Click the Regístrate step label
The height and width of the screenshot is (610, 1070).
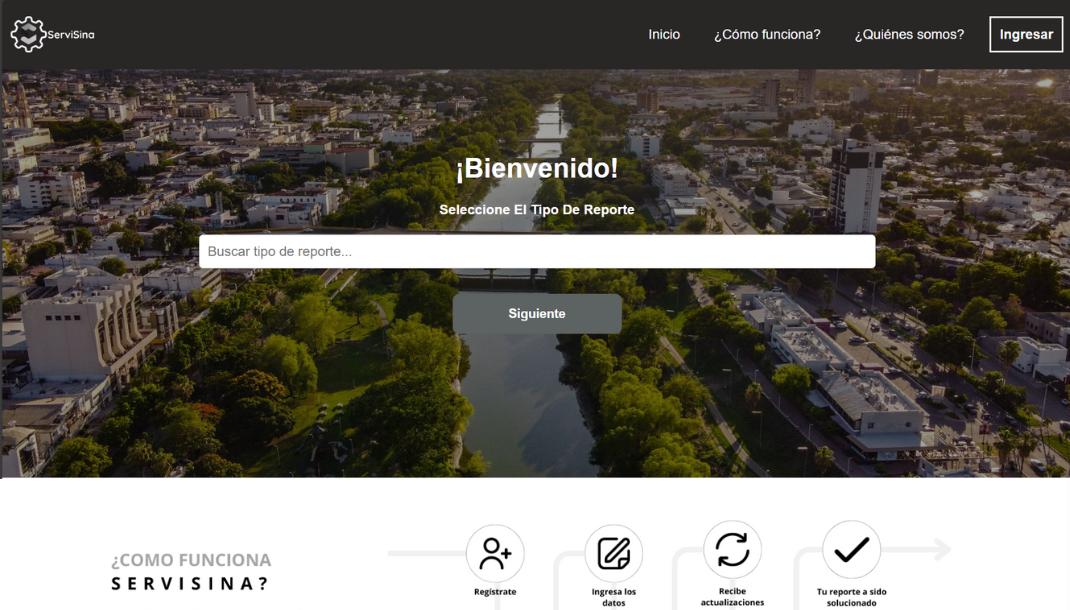[x=495, y=592]
